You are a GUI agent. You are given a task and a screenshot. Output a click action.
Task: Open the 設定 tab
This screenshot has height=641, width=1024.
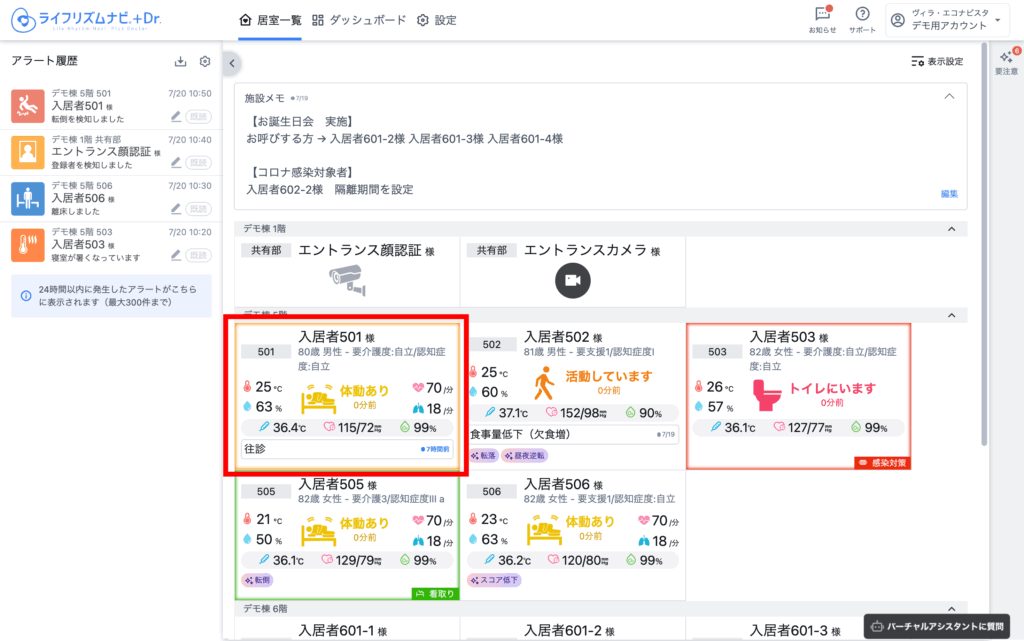[436, 20]
